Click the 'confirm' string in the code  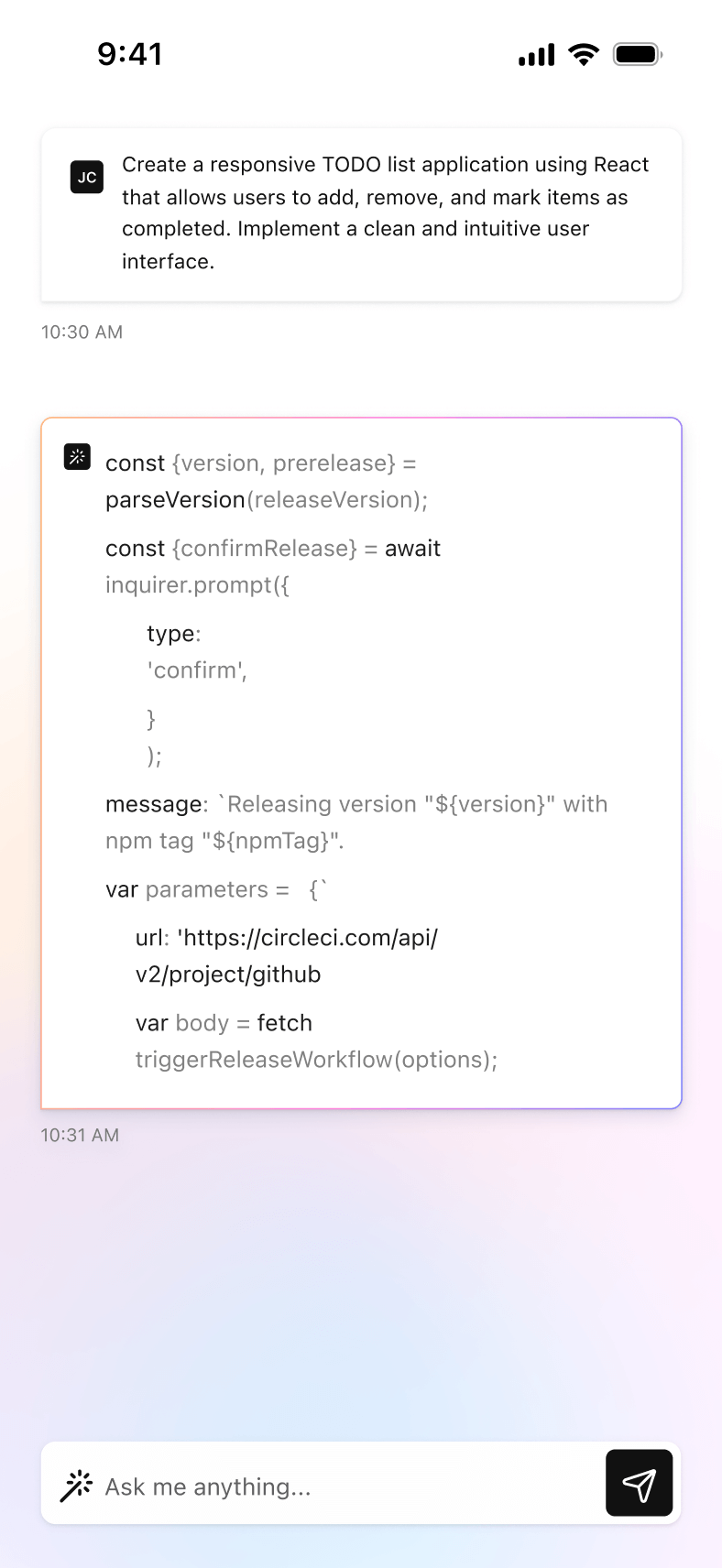click(197, 670)
